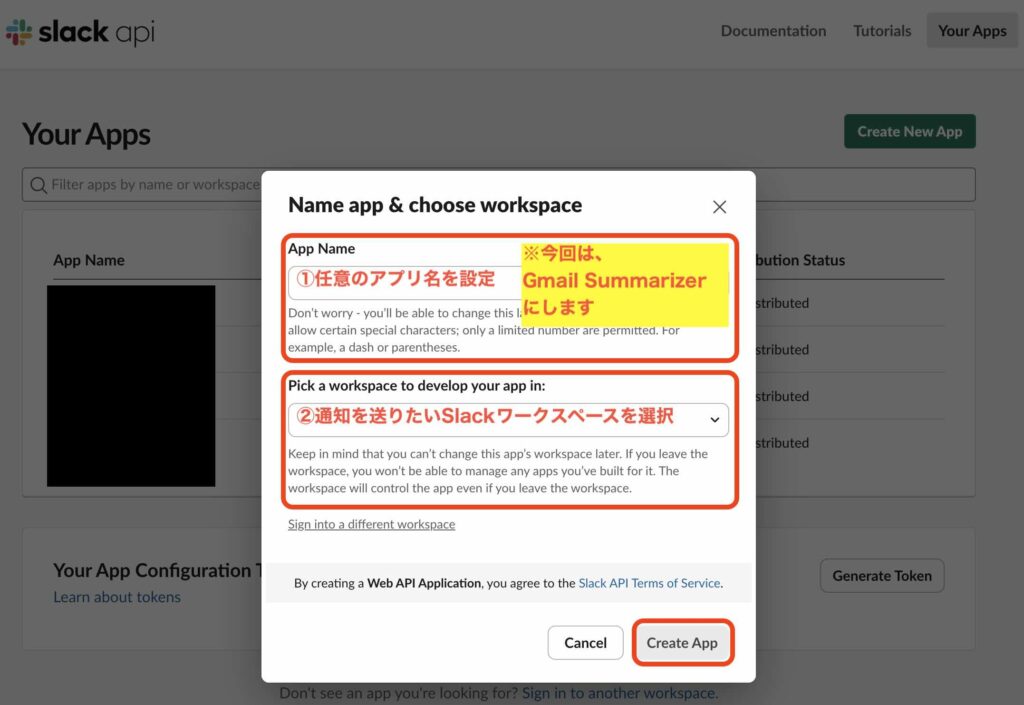Select 'Your Apps' in the top navigation

971,30
